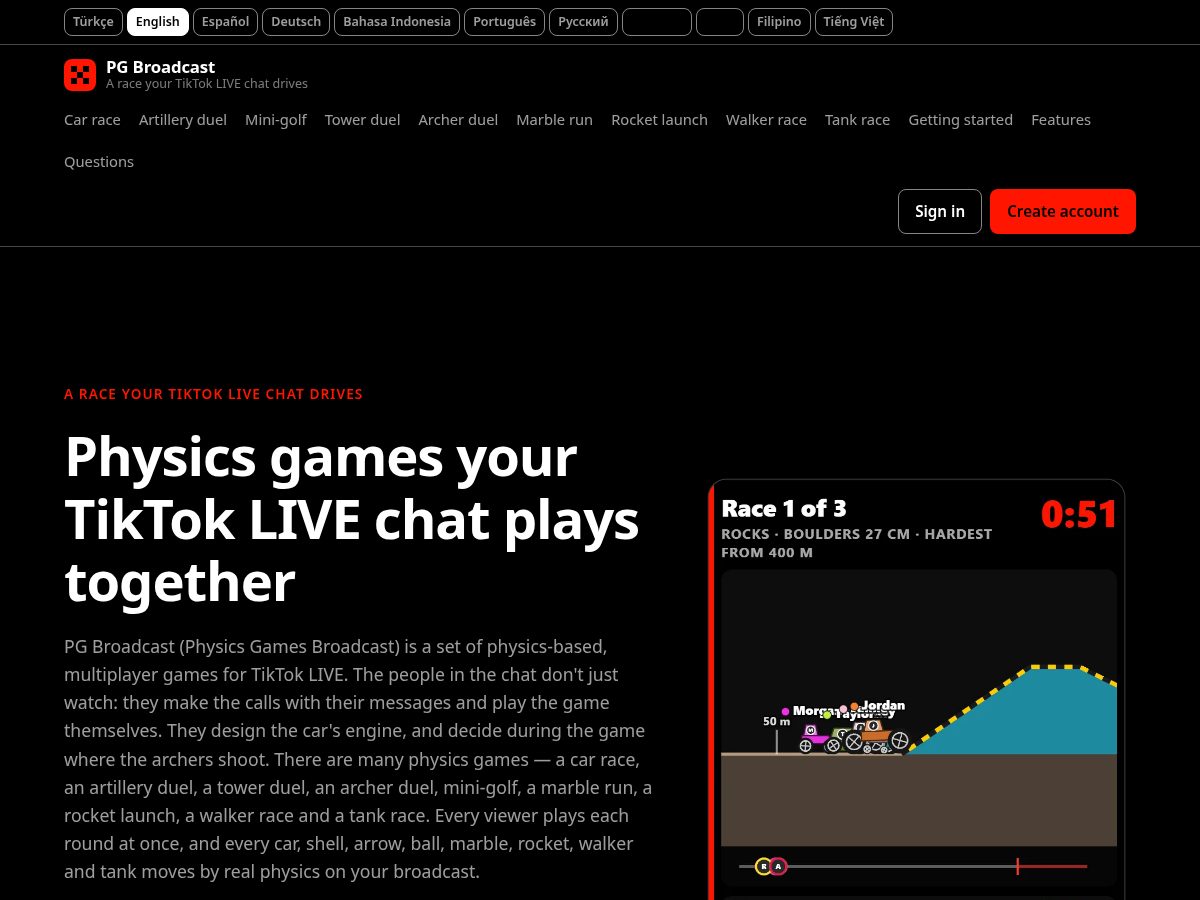Go to the Archer duel section
The image size is (1200, 900).
pyautogui.click(x=458, y=120)
